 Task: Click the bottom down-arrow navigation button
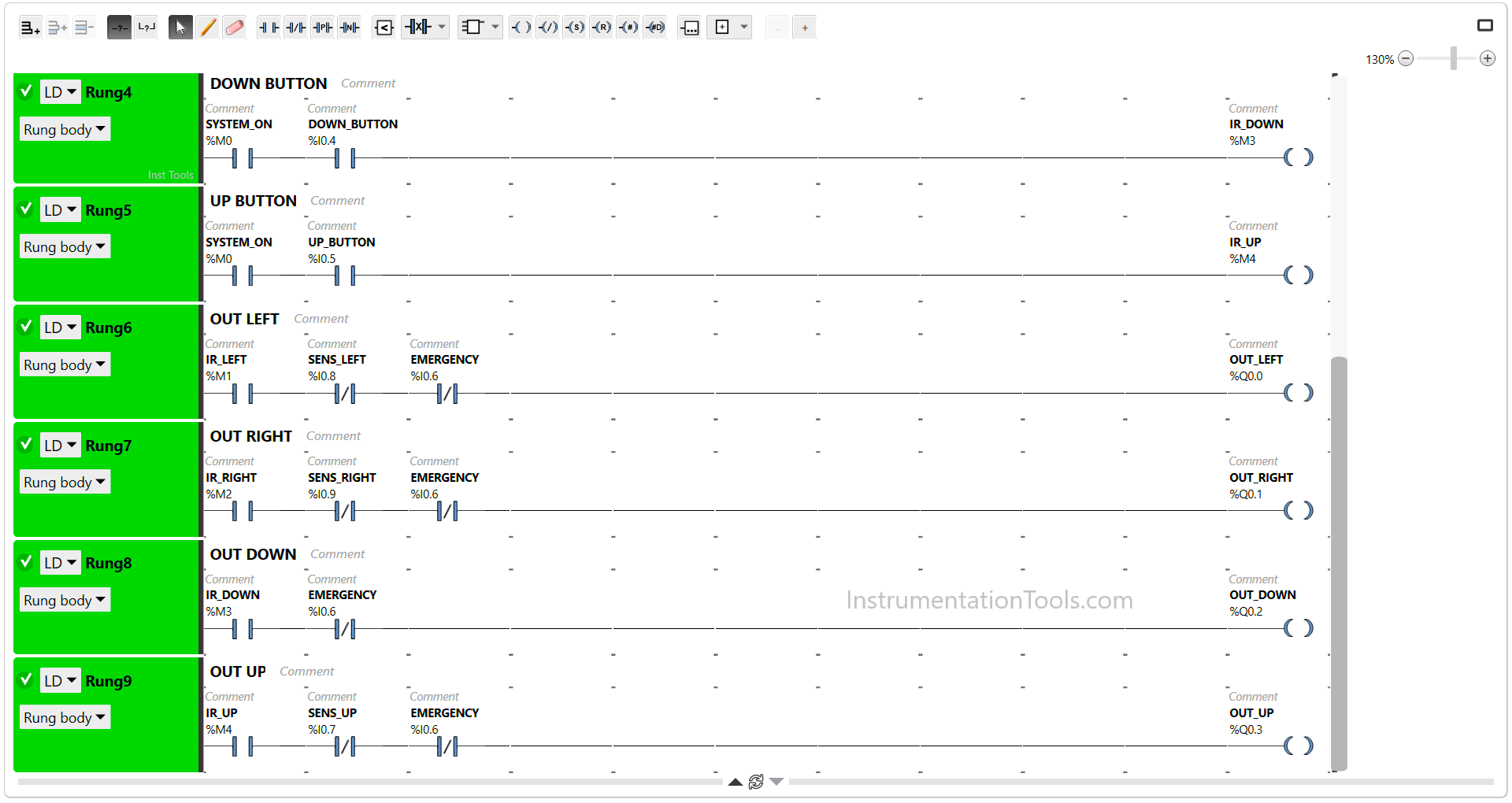pos(776,782)
